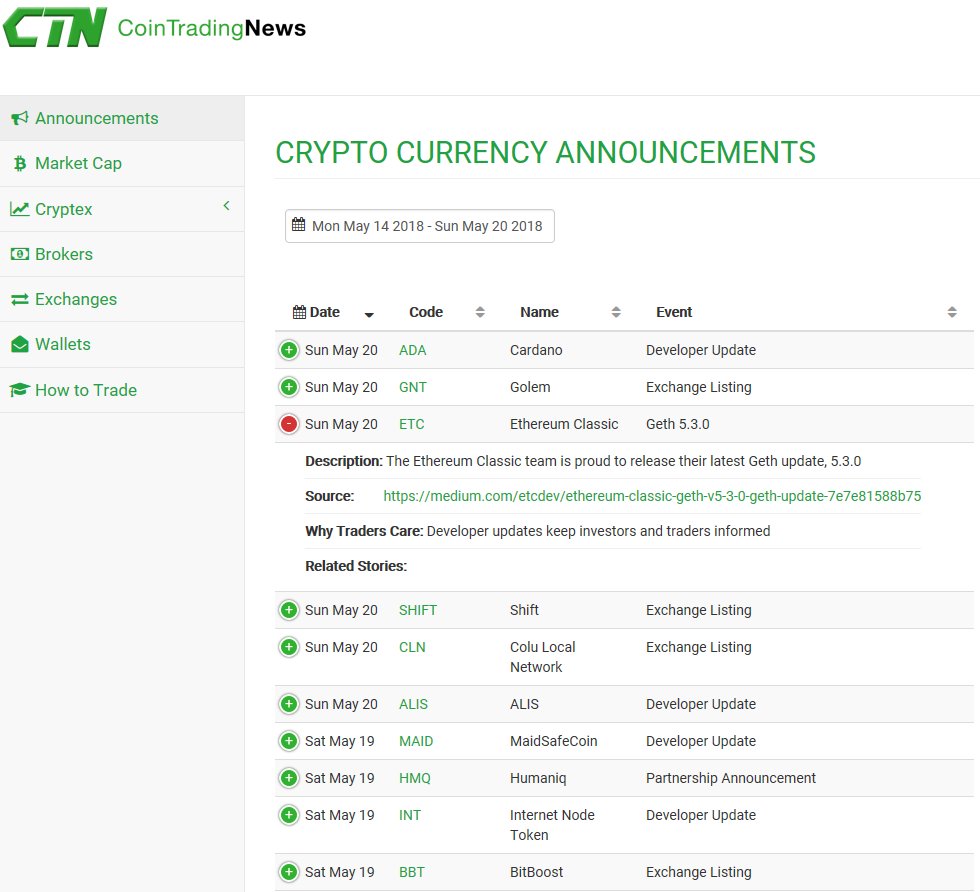Click the HMQ code link

[x=414, y=778]
